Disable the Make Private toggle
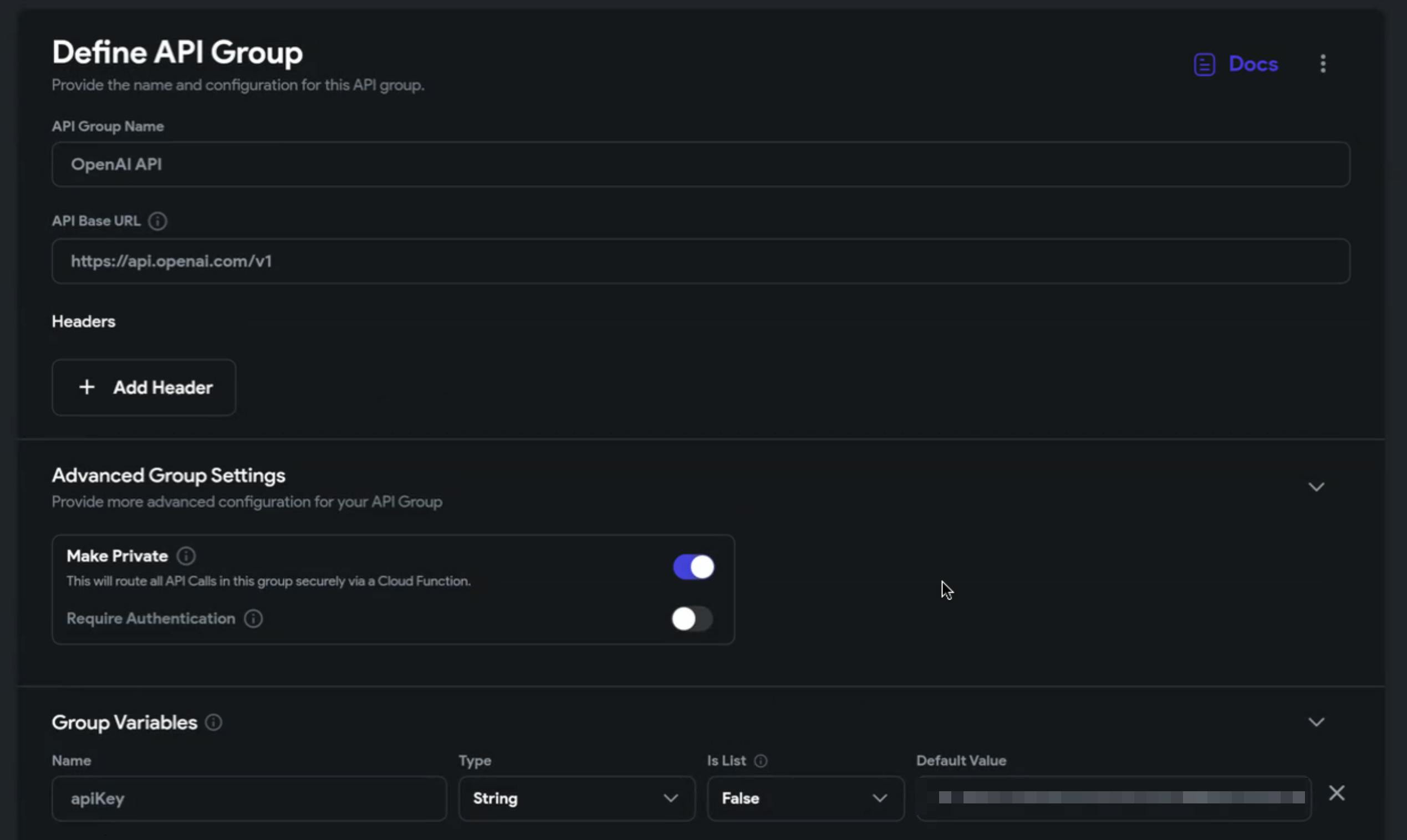This screenshot has width=1407, height=840. (x=693, y=567)
